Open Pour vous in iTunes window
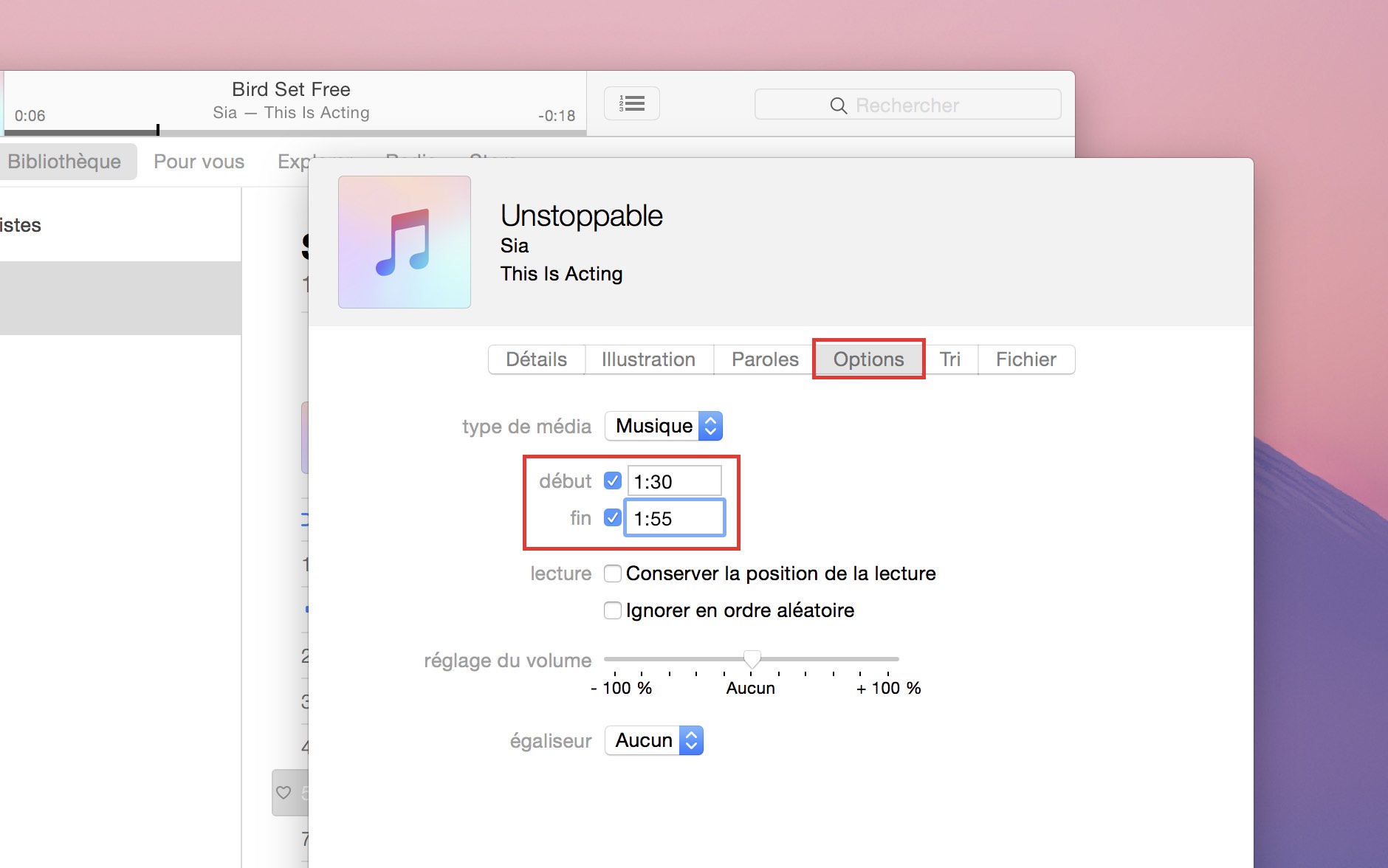1388x868 pixels. [x=199, y=162]
